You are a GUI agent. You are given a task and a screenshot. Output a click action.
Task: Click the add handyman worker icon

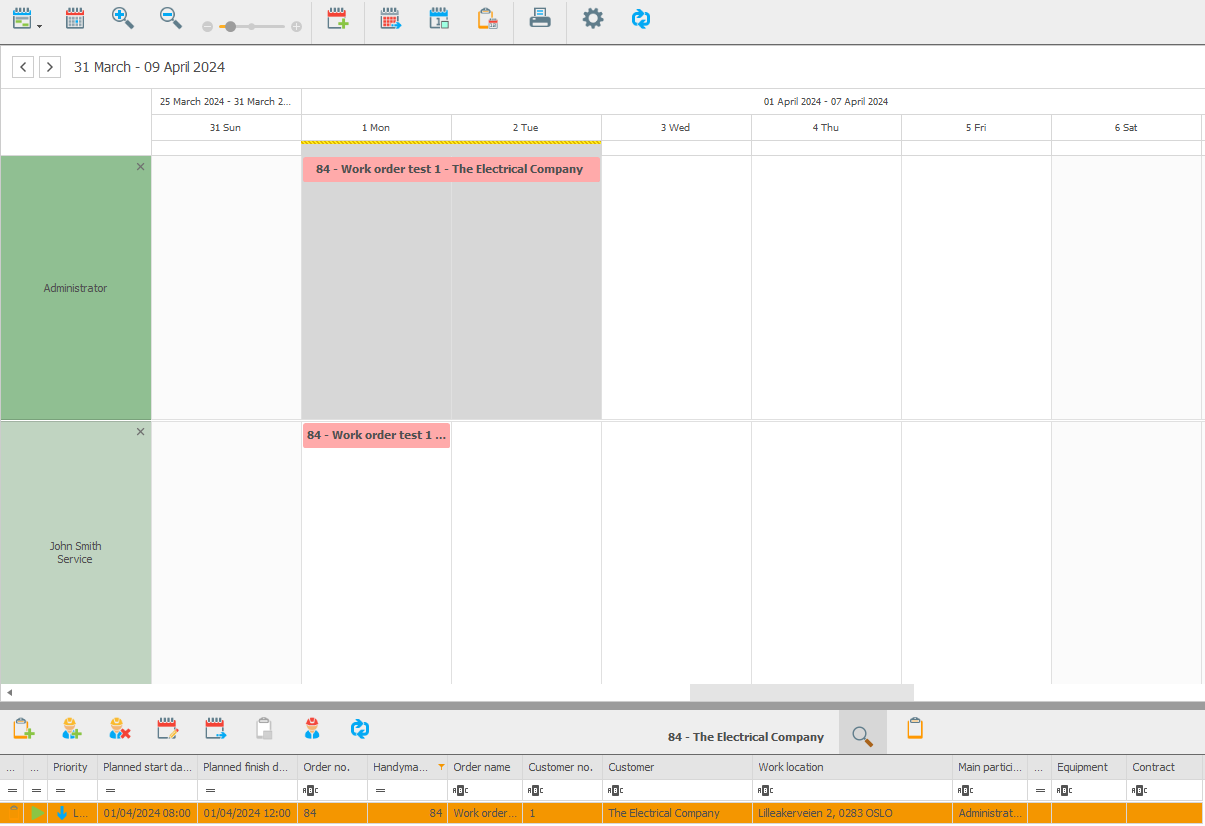pyautogui.click(x=71, y=729)
